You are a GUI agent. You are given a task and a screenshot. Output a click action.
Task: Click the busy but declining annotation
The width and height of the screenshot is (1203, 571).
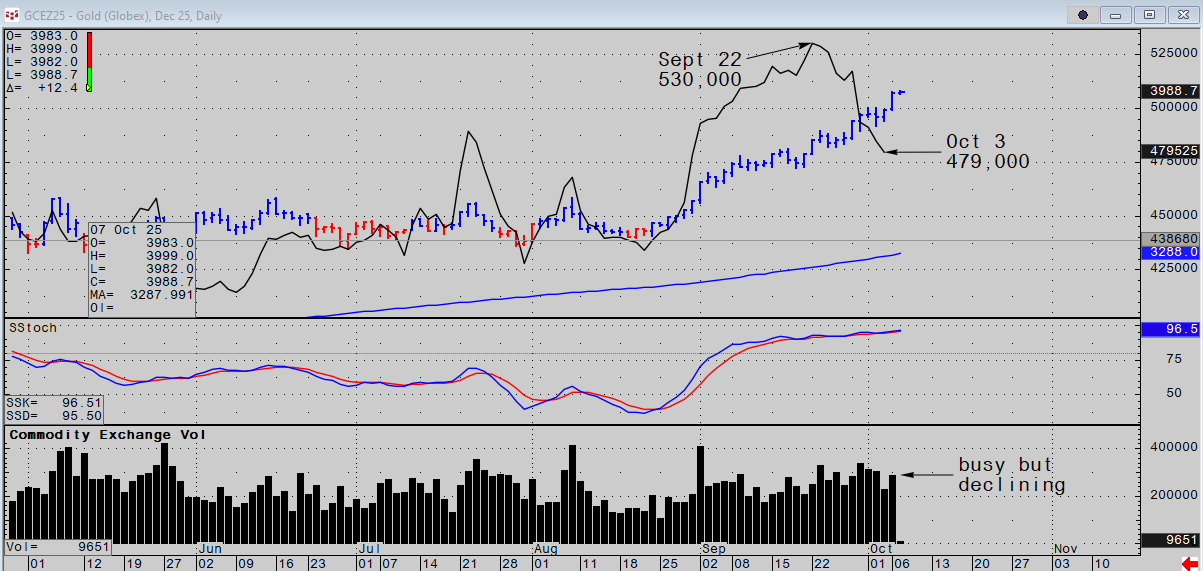[x=1012, y=475]
